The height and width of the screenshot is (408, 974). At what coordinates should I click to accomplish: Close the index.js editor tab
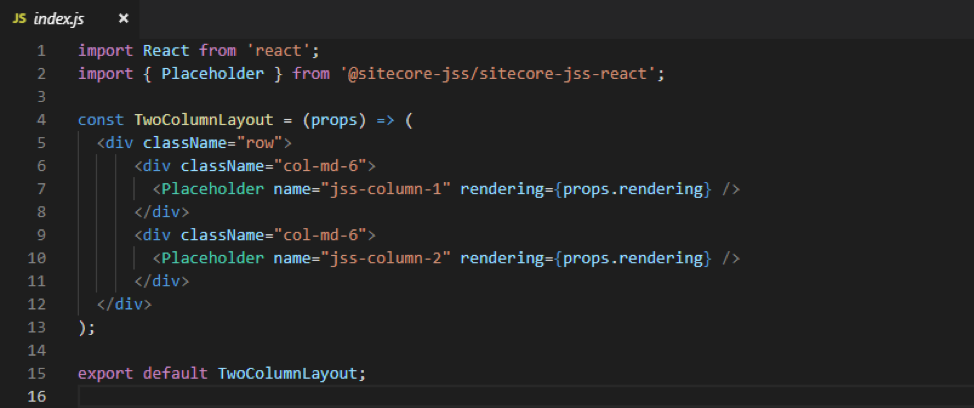[x=123, y=19]
